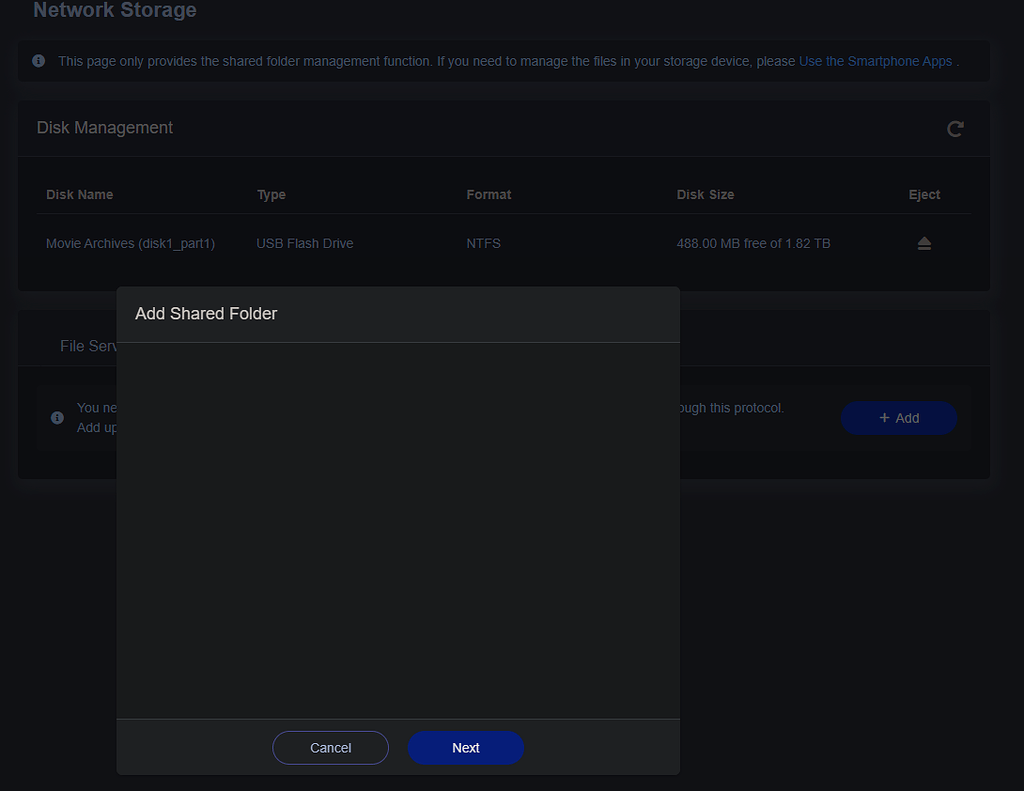
Task: Open the "Use the Smartphone Apps" link
Action: 875,61
